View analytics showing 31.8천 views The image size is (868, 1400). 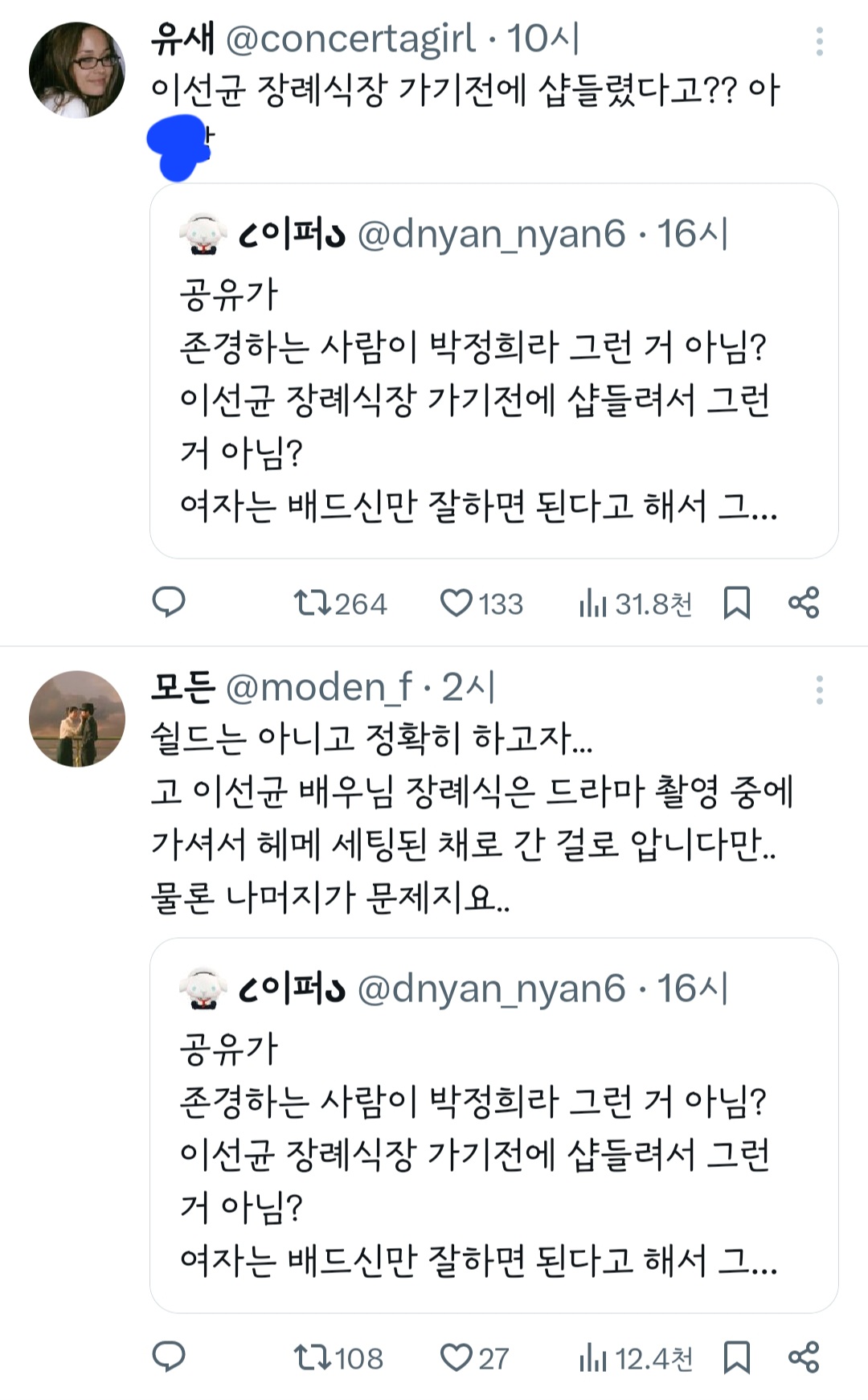pos(635,604)
